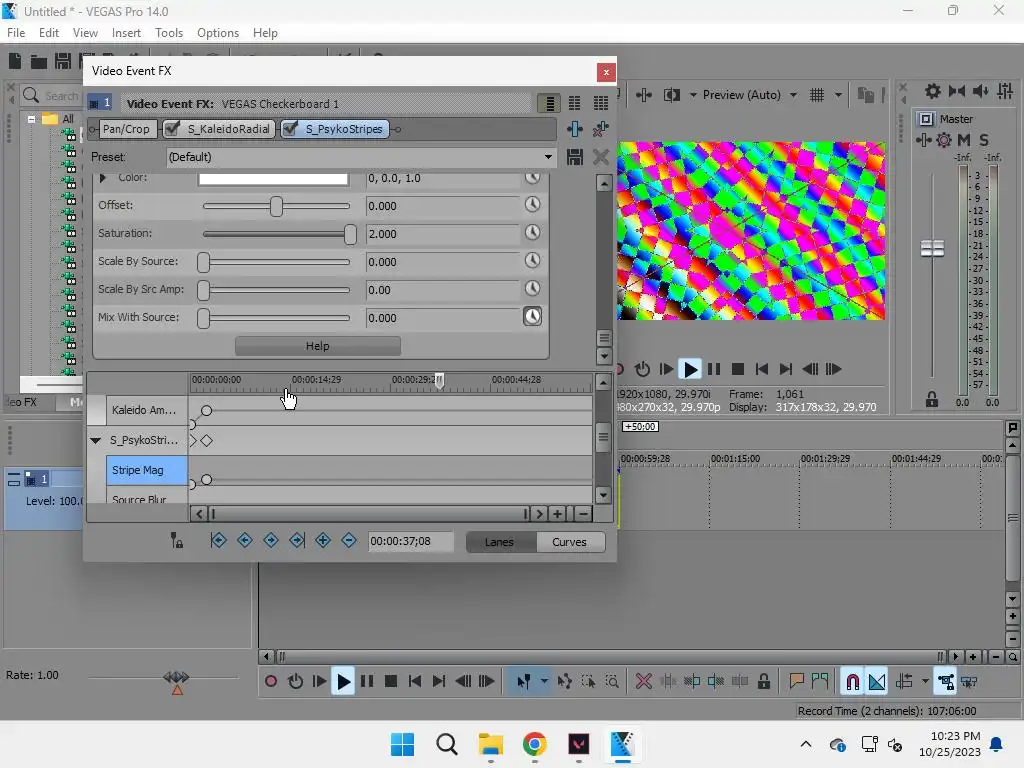This screenshot has height=768, width=1024.
Task: Toggle animation for Saturation parameter
Action: [533, 232]
